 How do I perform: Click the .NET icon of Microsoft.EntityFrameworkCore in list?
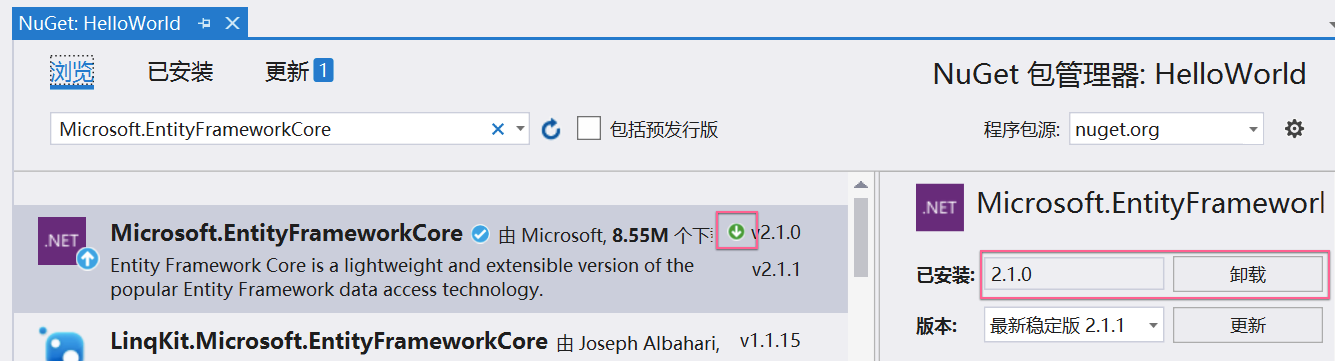point(62,241)
